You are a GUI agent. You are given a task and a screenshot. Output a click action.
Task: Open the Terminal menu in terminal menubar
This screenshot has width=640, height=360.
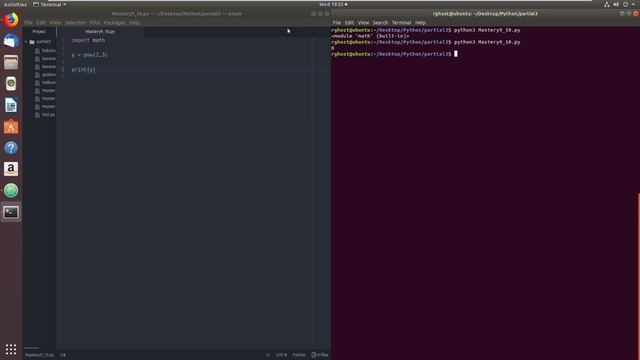tap(401, 23)
